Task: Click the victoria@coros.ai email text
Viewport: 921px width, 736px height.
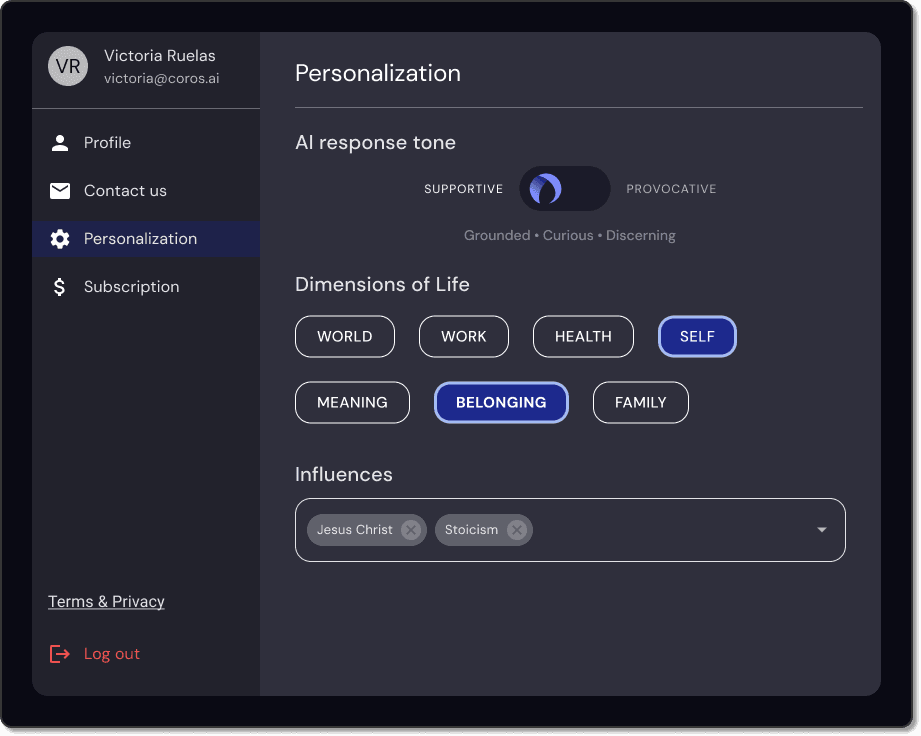Action: point(162,78)
